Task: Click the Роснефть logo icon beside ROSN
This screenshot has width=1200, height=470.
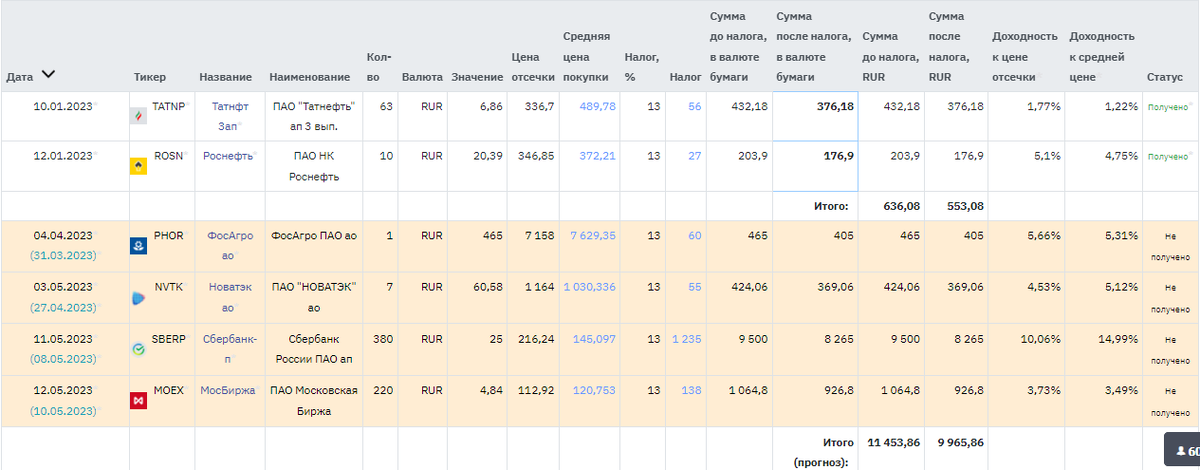Action: [x=140, y=166]
